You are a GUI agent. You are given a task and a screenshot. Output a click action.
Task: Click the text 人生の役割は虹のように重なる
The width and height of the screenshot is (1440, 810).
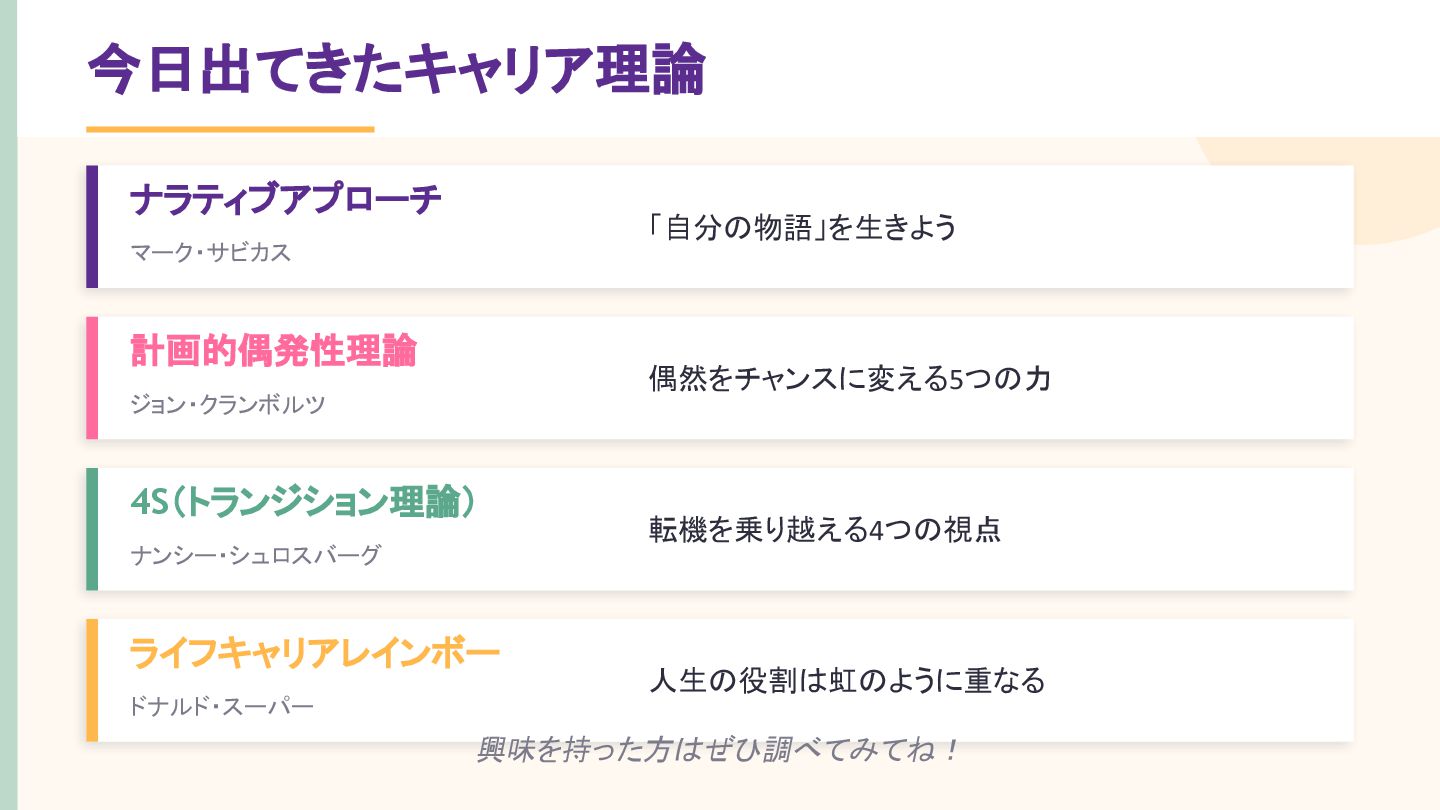tap(847, 681)
